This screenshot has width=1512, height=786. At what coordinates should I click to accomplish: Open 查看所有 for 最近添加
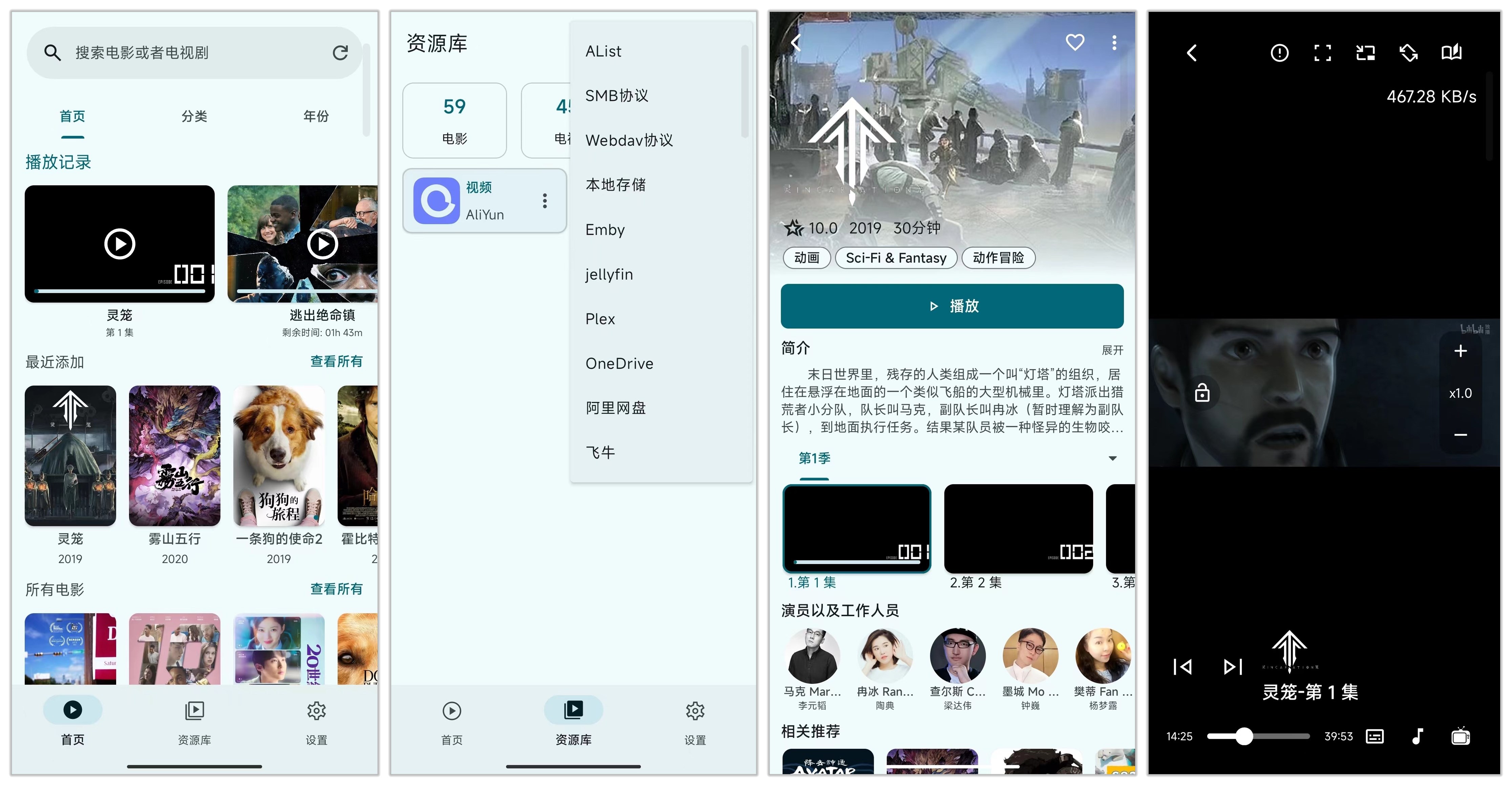click(336, 361)
